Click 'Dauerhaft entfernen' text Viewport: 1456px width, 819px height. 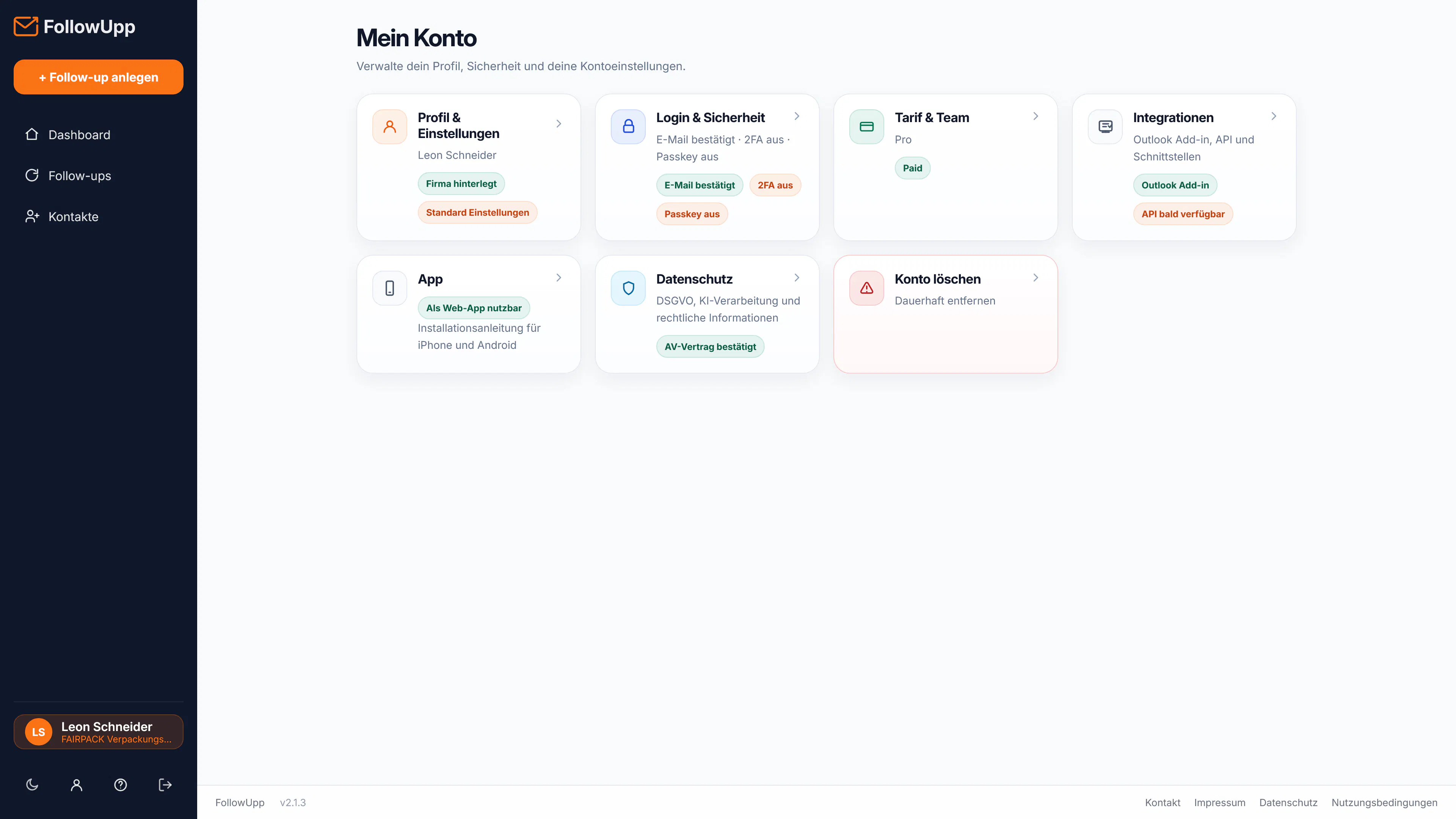(945, 301)
